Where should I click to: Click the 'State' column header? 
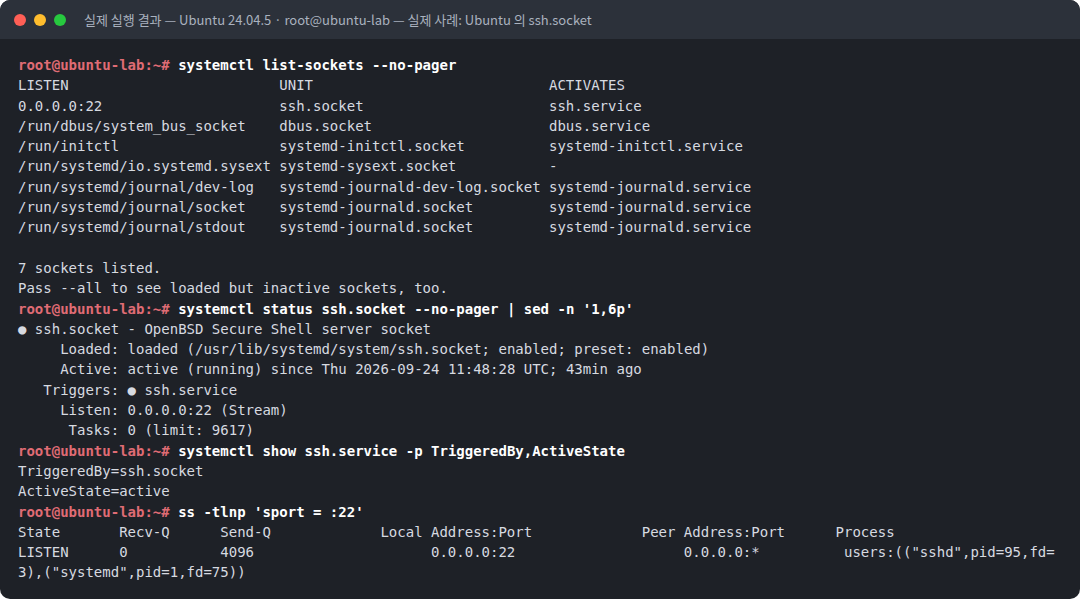(x=39, y=532)
